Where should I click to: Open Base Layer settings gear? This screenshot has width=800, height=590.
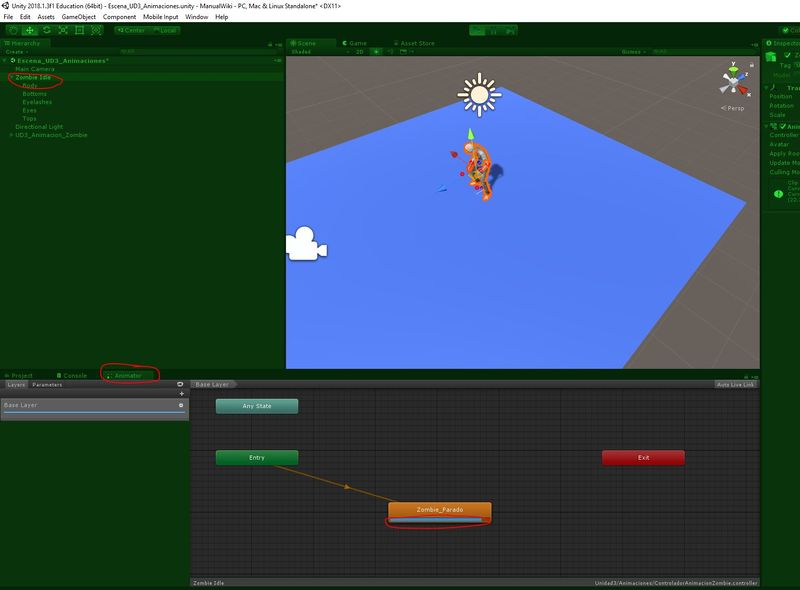[181, 405]
